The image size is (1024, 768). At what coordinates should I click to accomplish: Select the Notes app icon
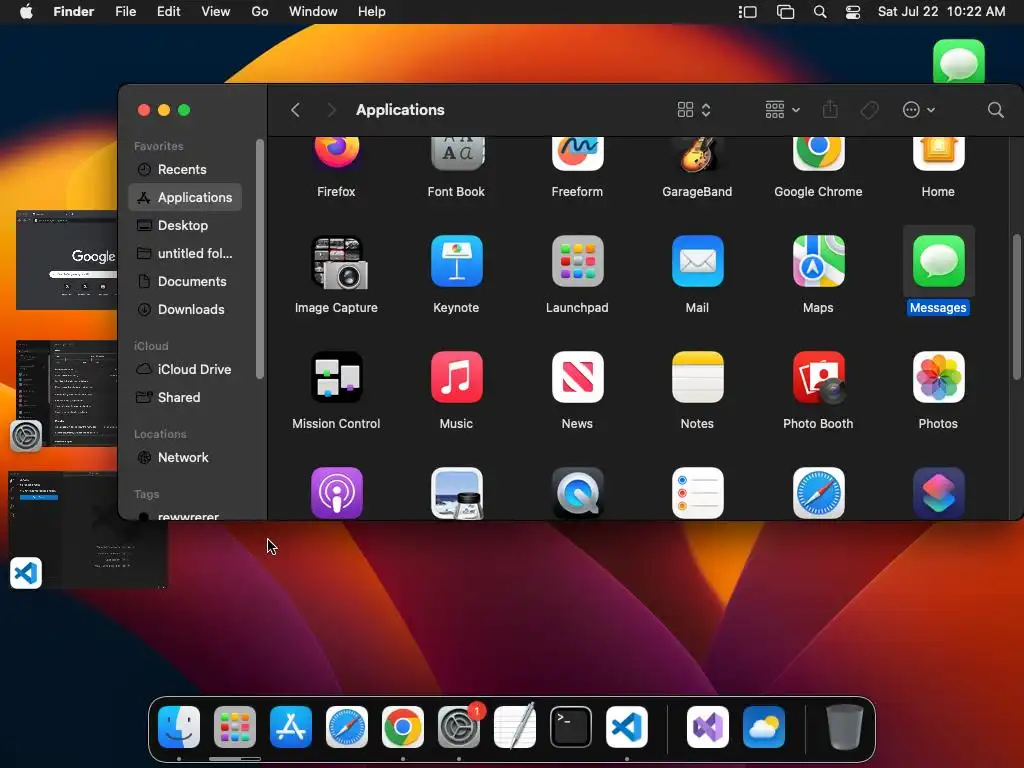tap(697, 377)
